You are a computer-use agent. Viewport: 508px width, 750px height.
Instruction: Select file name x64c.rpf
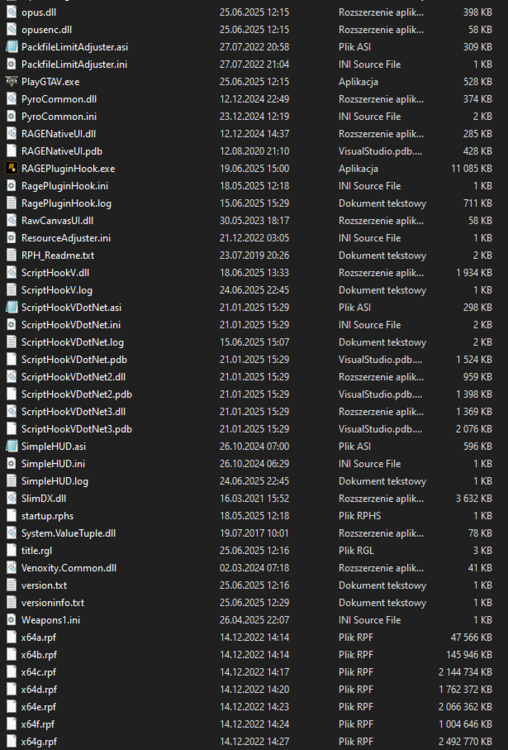point(39,672)
